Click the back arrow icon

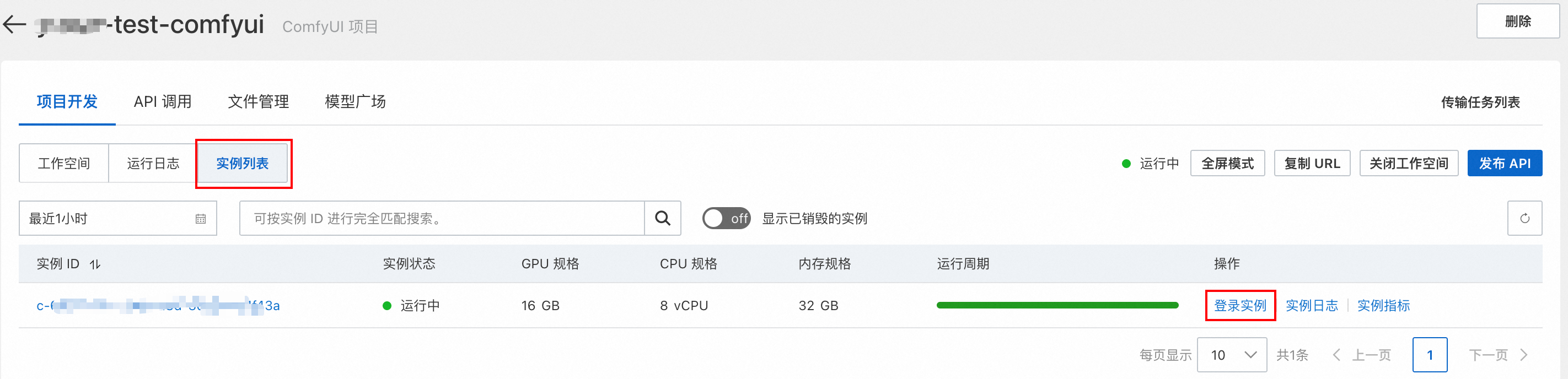pyautogui.click(x=14, y=24)
